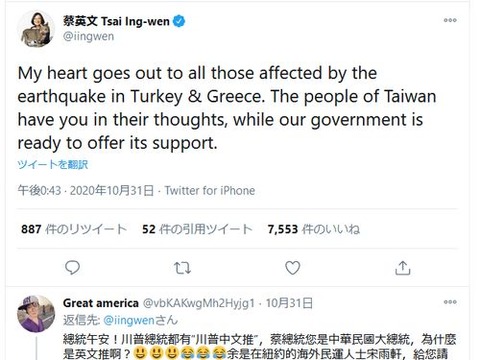The height and width of the screenshot is (360, 480).
Task: Click the retweet arrows icon
Action: click(182, 268)
